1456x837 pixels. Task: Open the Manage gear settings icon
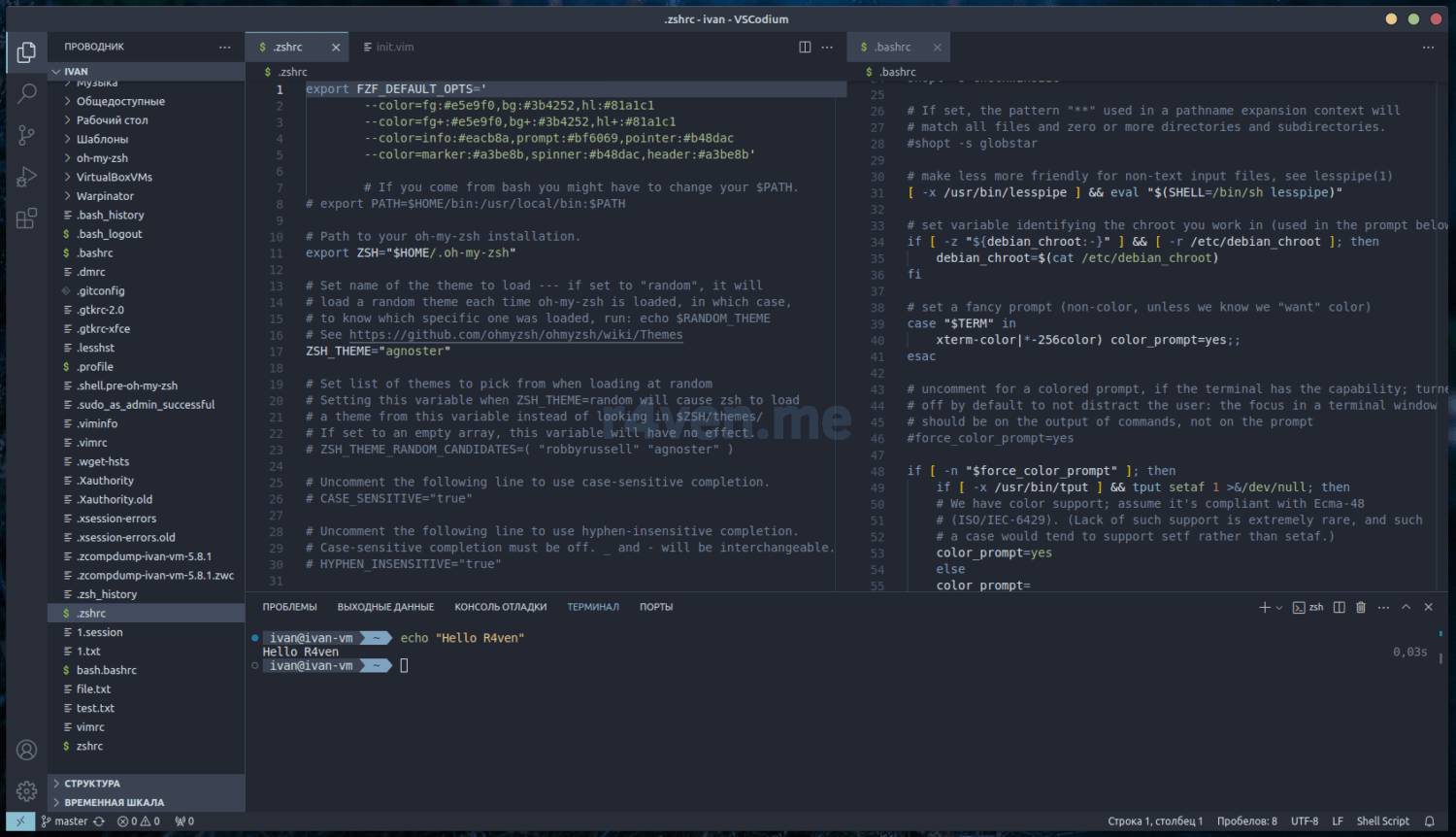pos(27,790)
